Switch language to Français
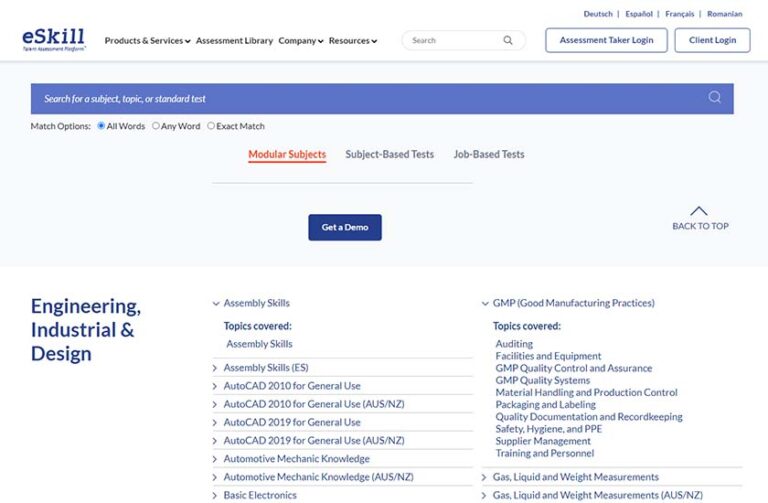 pos(679,14)
